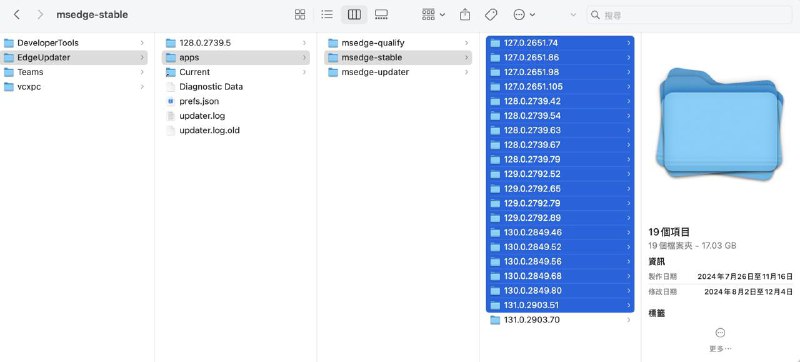Select the DeveloperTools folder
The height and width of the screenshot is (362, 800).
point(74,43)
